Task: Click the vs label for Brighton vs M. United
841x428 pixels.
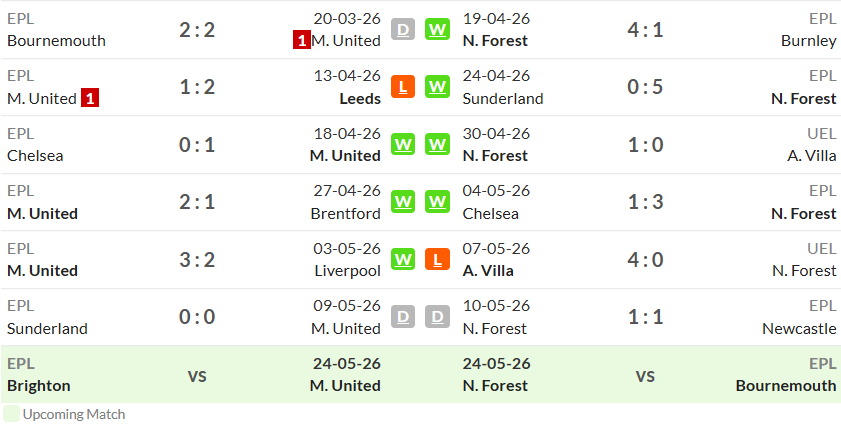Action: 197,375
